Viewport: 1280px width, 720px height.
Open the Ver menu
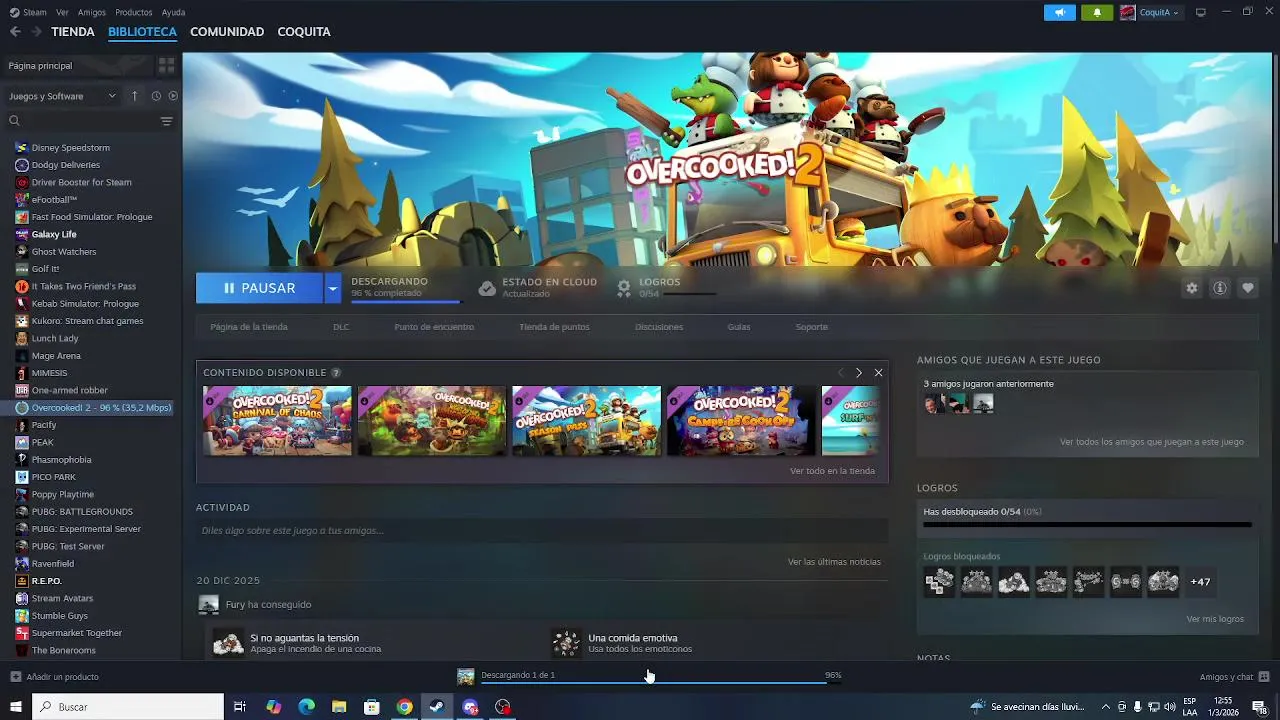(62, 12)
